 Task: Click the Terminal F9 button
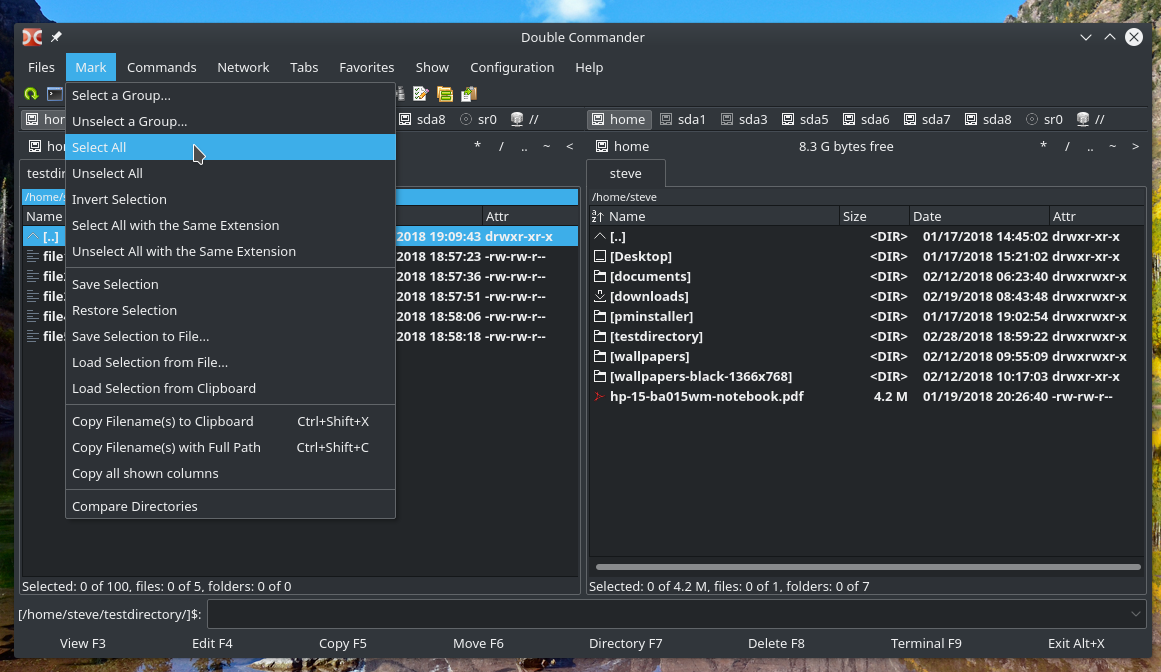pyautogui.click(x=926, y=643)
